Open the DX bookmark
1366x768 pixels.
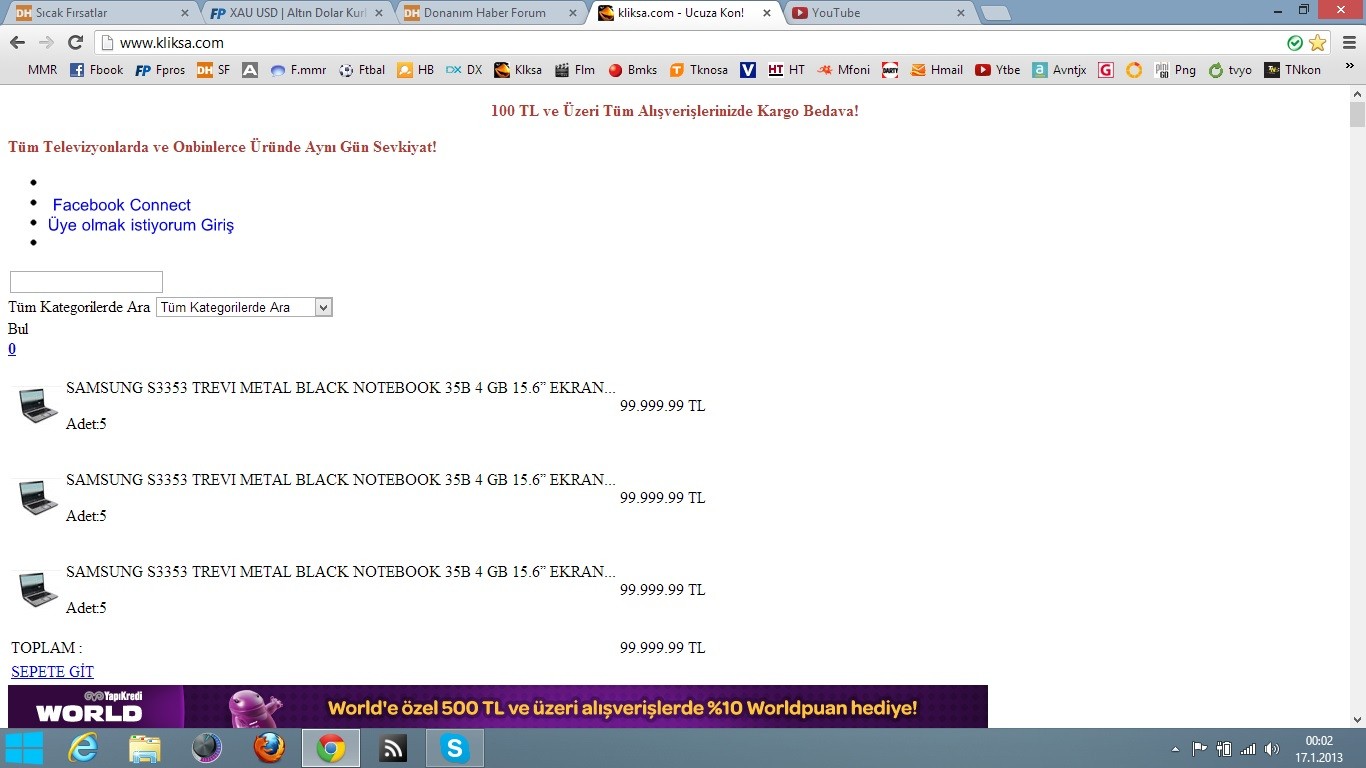pyautogui.click(x=464, y=70)
